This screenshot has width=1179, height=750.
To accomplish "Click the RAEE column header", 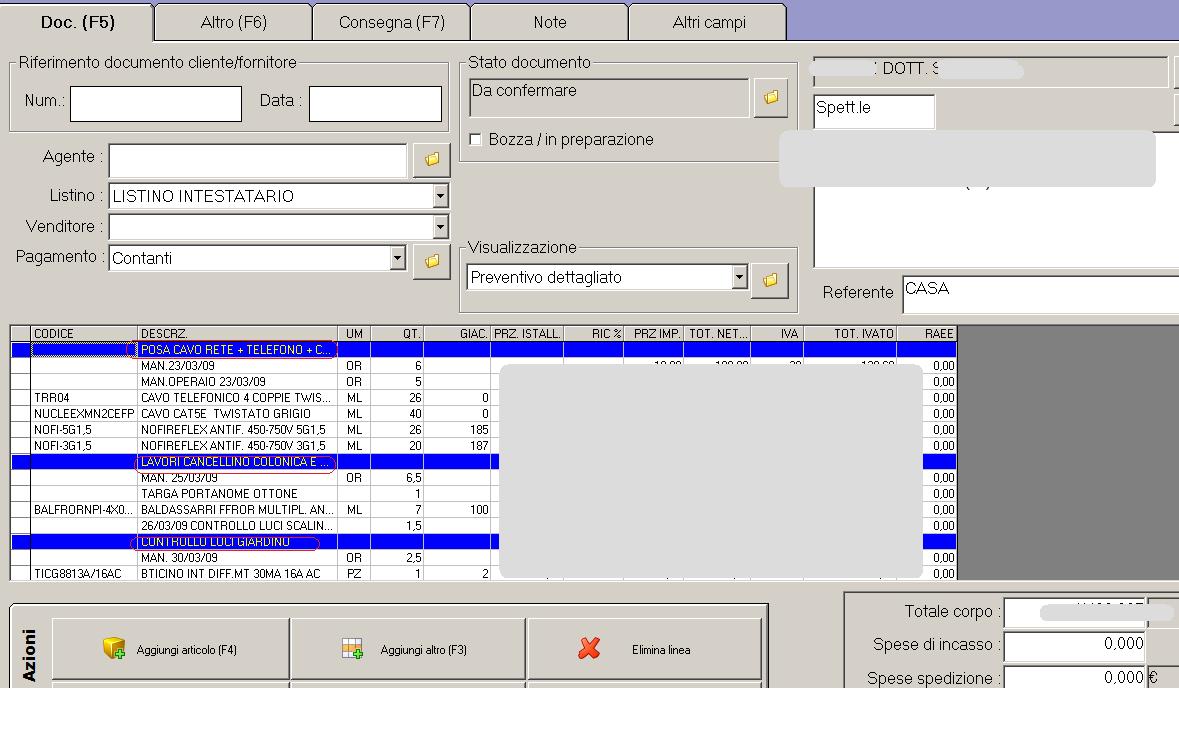I will pos(926,333).
